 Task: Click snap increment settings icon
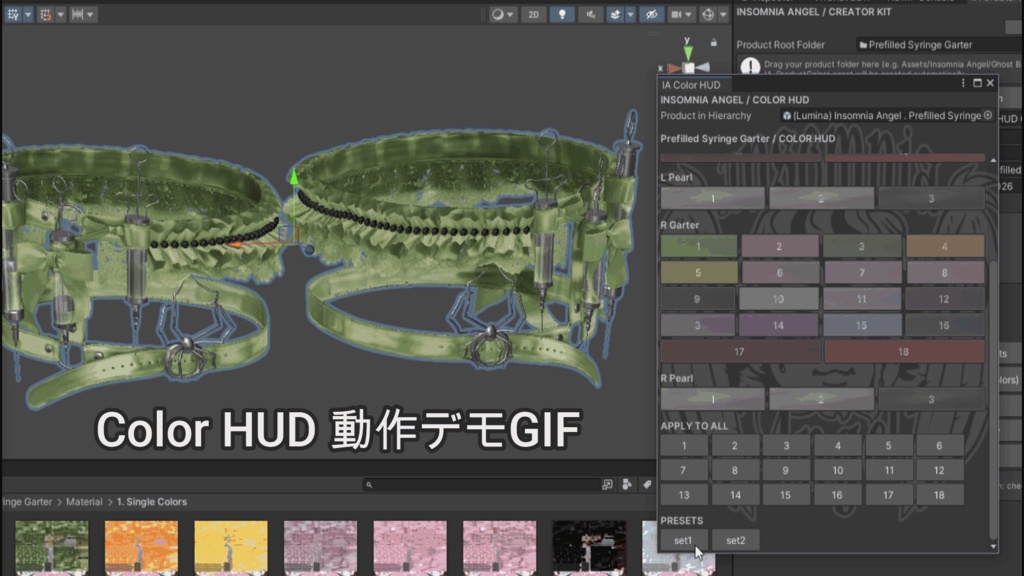coord(45,14)
